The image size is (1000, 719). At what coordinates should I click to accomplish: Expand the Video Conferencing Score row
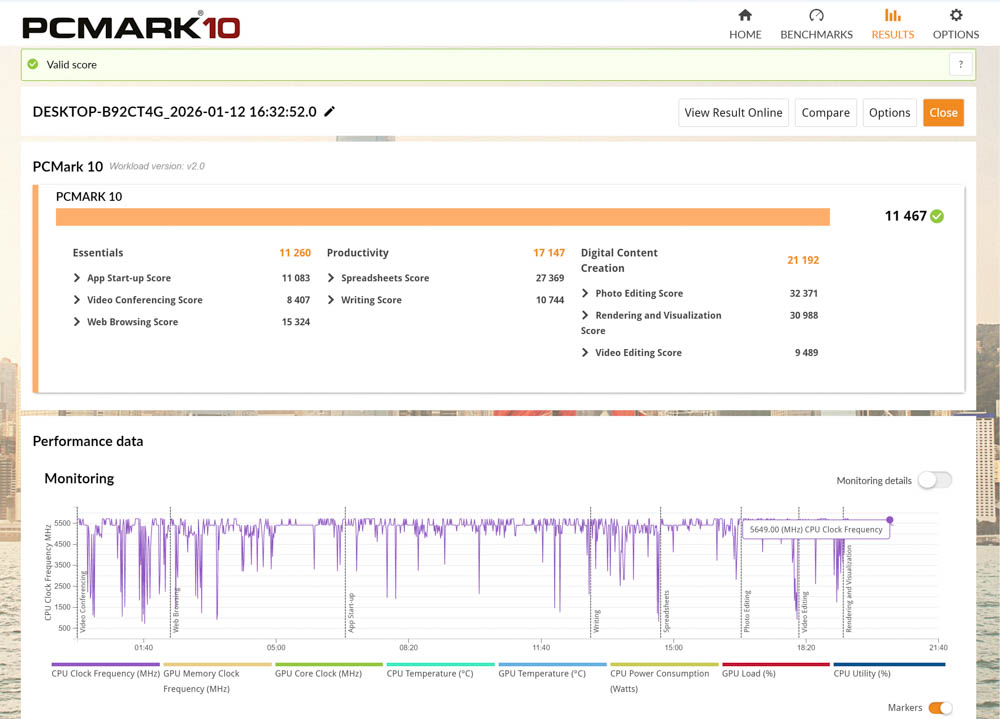point(78,300)
